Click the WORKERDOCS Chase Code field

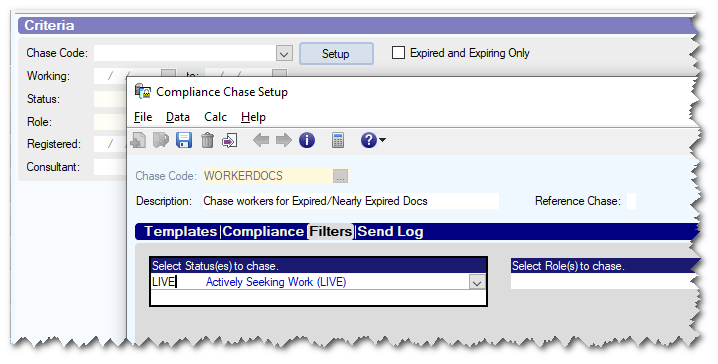tap(268, 176)
